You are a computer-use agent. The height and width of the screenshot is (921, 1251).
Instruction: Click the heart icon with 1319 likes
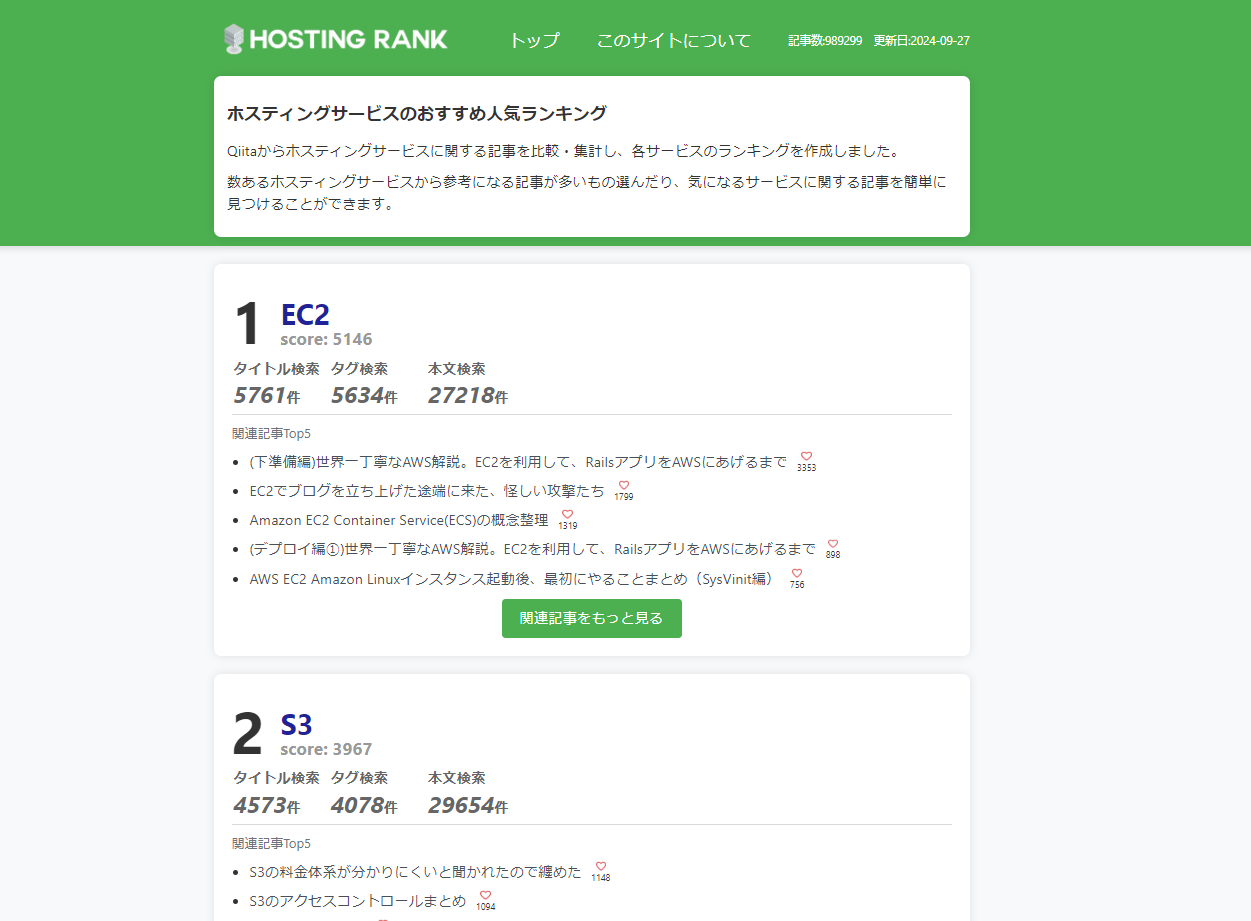(567, 515)
